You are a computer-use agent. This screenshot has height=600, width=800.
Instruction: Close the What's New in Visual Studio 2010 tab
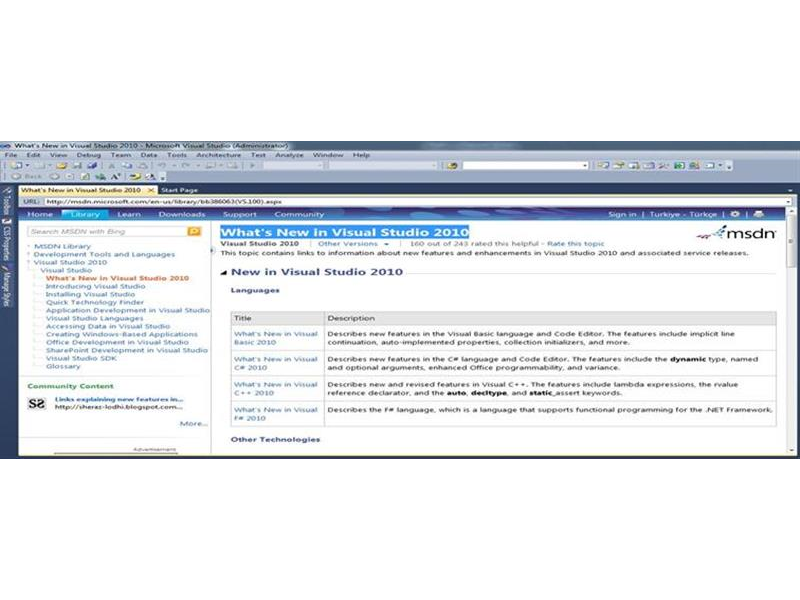click(x=151, y=190)
